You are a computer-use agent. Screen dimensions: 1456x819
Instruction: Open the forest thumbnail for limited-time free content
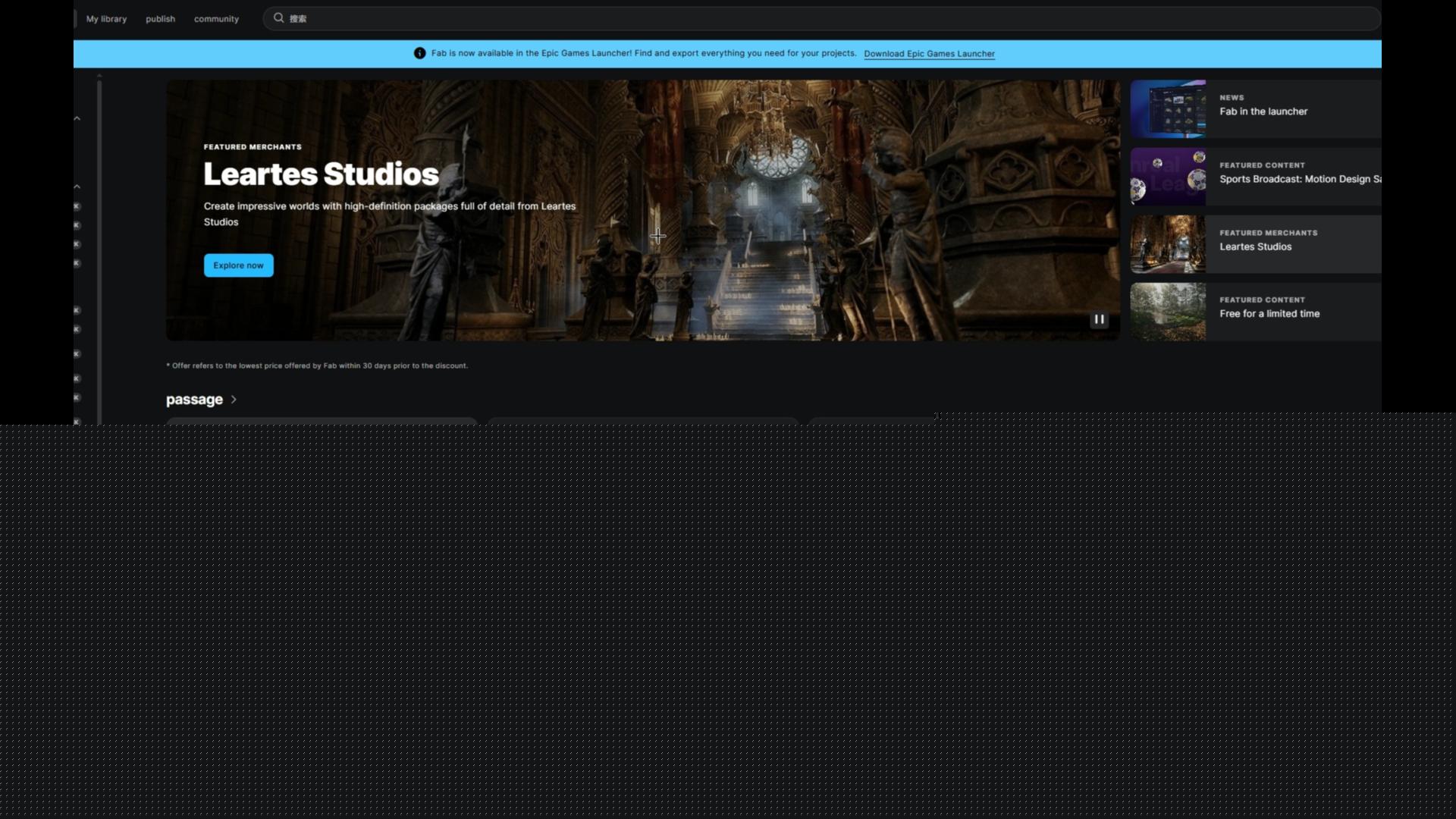1168,312
